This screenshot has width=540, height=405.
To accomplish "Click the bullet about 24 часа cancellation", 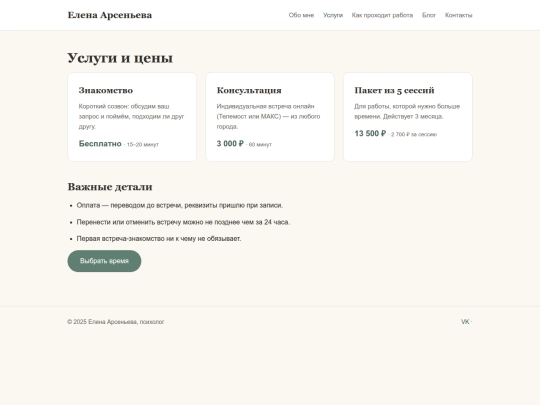I will click(x=183, y=222).
